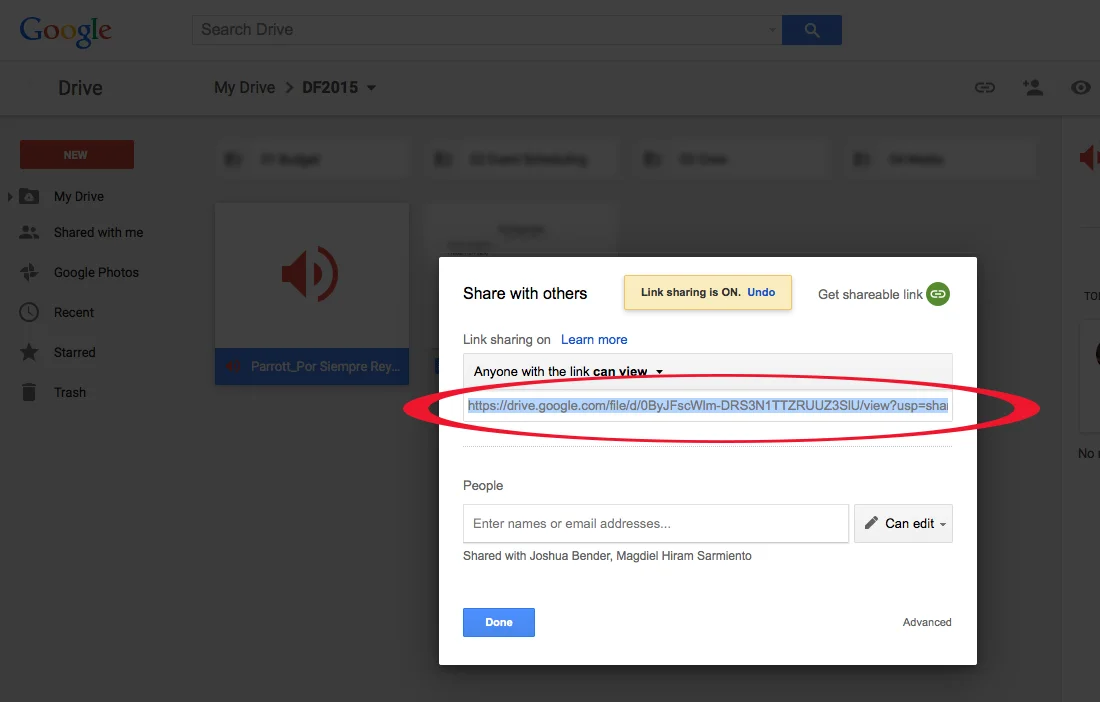1100x702 pixels.
Task: Click the red NEW button
Action: coord(76,154)
